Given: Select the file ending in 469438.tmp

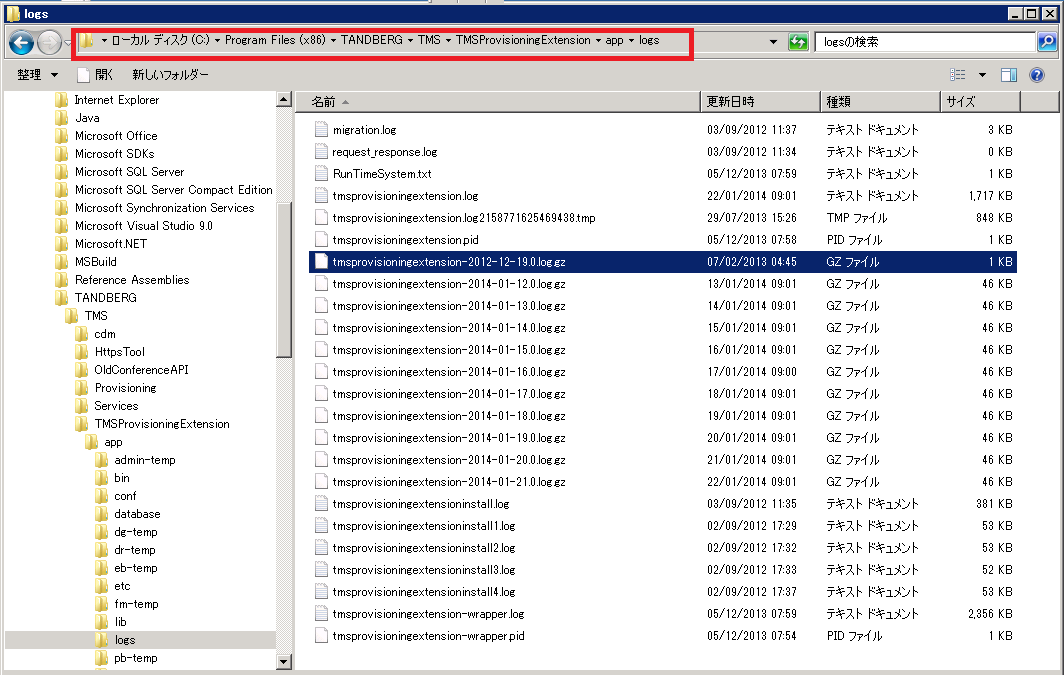Looking at the screenshot, I should point(463,218).
